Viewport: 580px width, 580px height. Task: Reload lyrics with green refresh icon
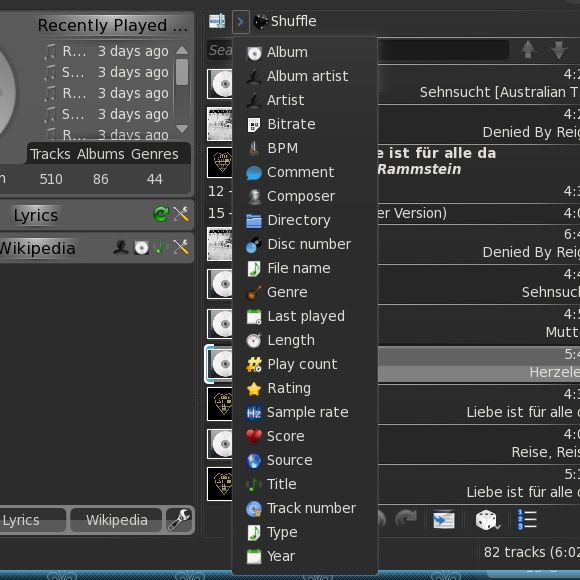tap(161, 215)
